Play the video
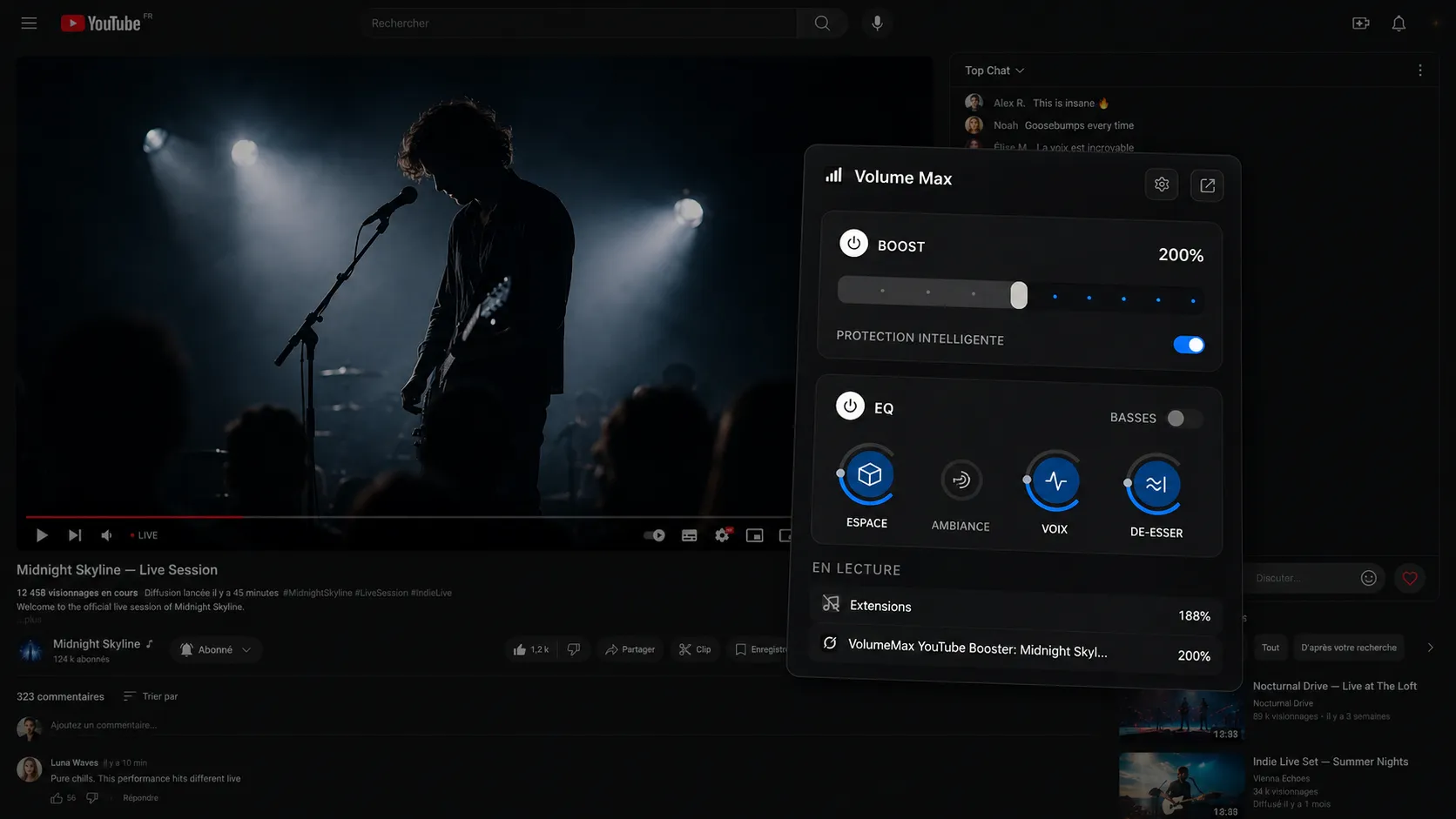 point(42,535)
